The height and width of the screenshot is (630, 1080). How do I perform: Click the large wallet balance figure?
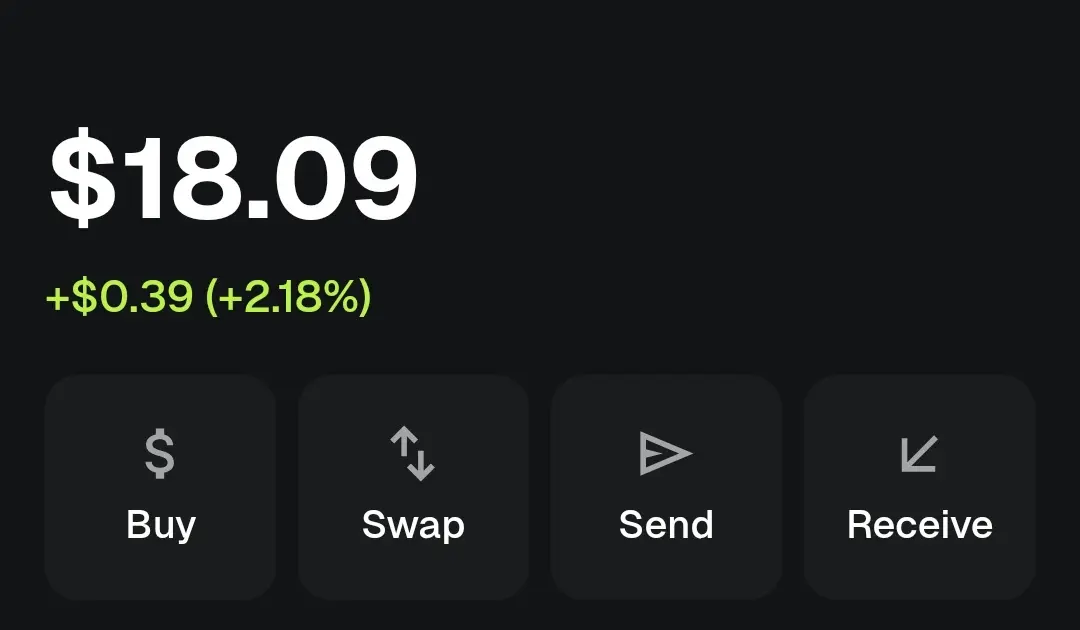233,178
